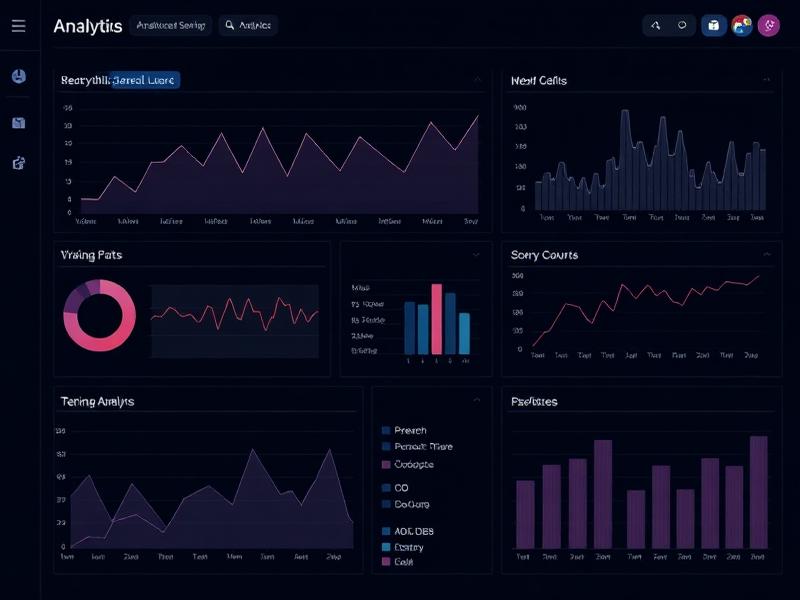
Task: Focus the "Anjlalec" search field
Action: [248, 25]
